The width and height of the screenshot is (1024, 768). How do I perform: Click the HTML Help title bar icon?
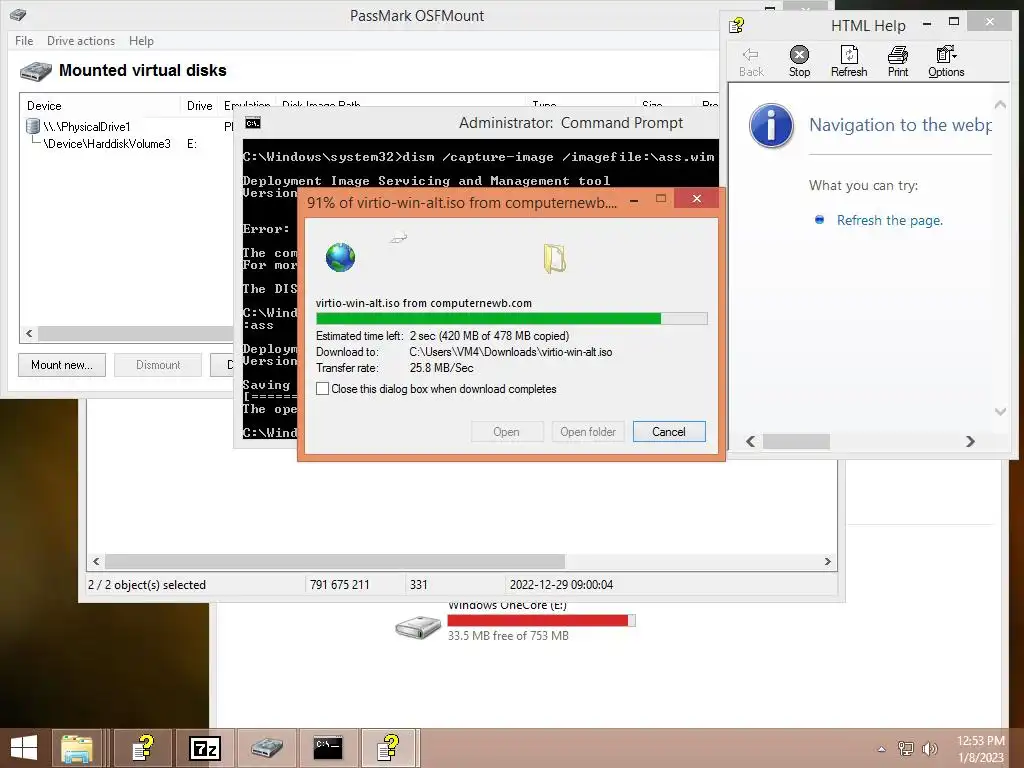pyautogui.click(x=737, y=25)
